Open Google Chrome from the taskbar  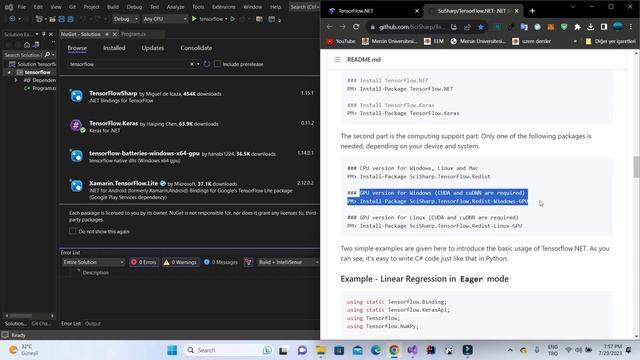(x=394, y=350)
